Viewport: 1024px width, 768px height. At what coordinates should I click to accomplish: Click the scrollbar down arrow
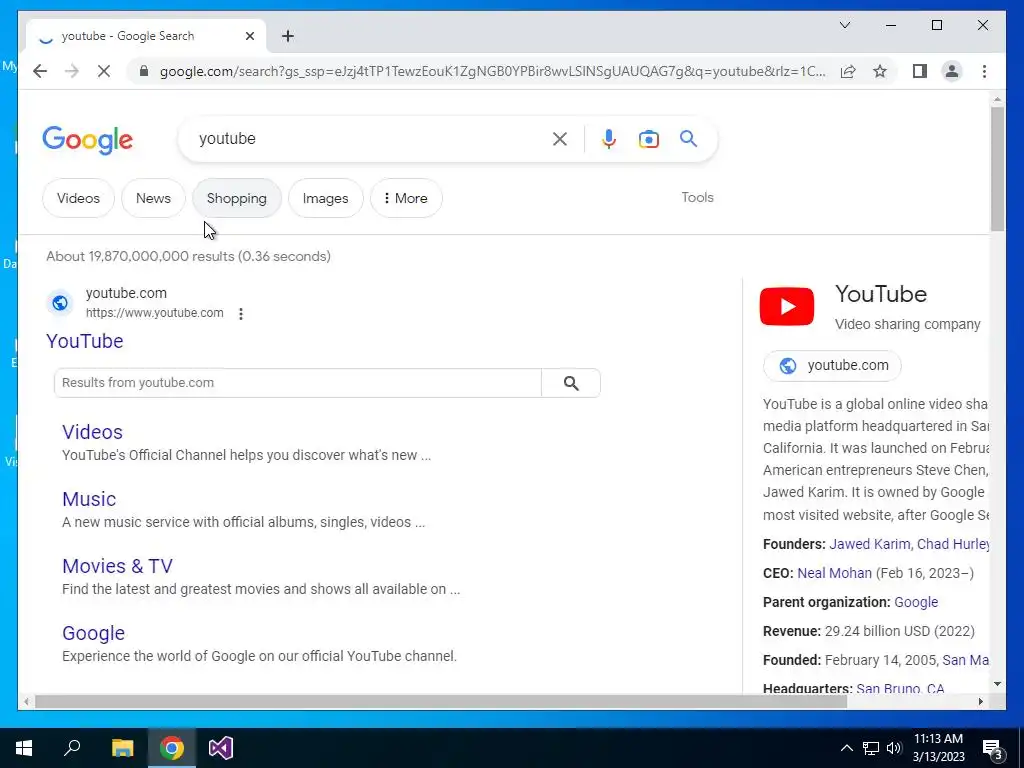(x=997, y=684)
